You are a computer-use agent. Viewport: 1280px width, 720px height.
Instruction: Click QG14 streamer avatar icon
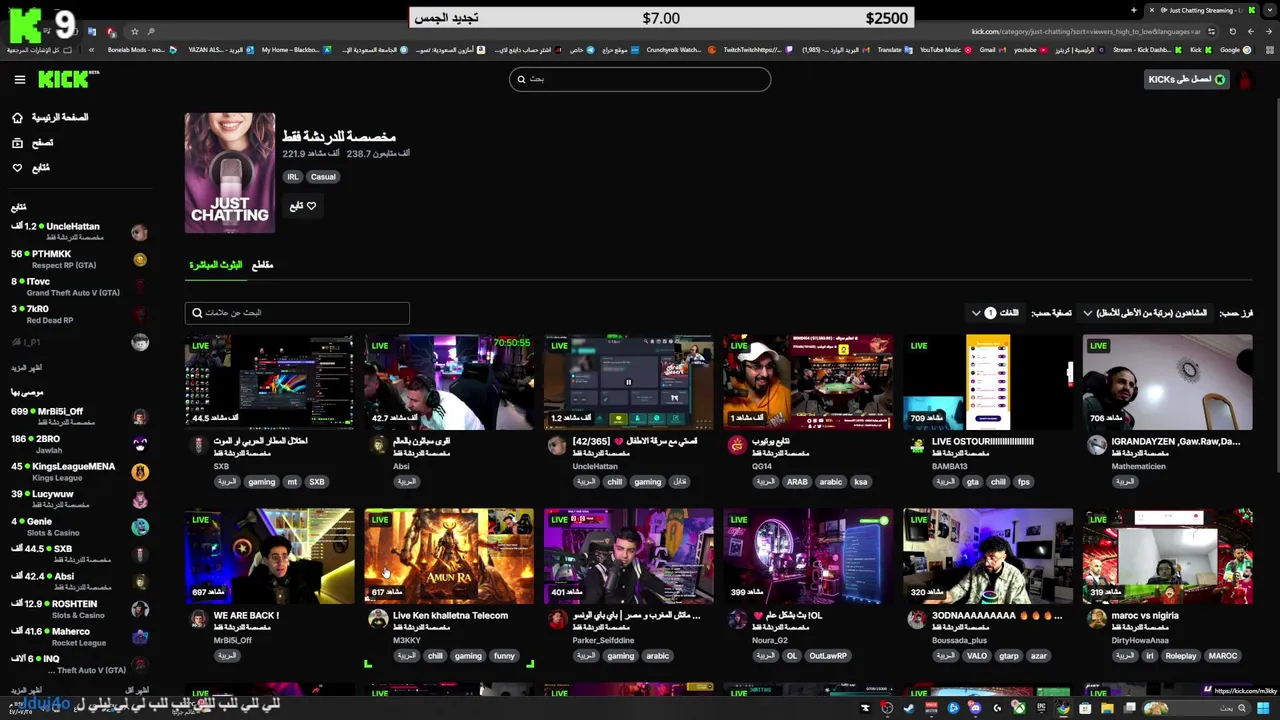tap(736, 446)
